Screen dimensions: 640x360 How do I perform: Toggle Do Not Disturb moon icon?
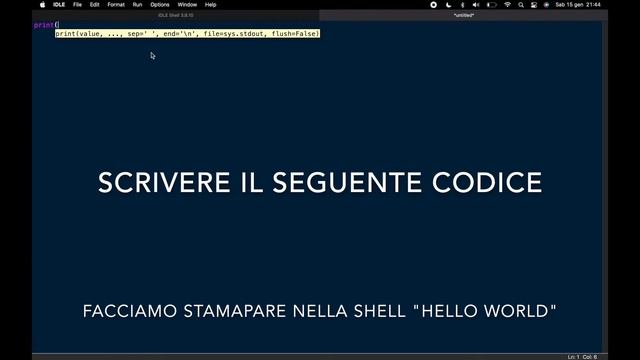tap(449, 5)
